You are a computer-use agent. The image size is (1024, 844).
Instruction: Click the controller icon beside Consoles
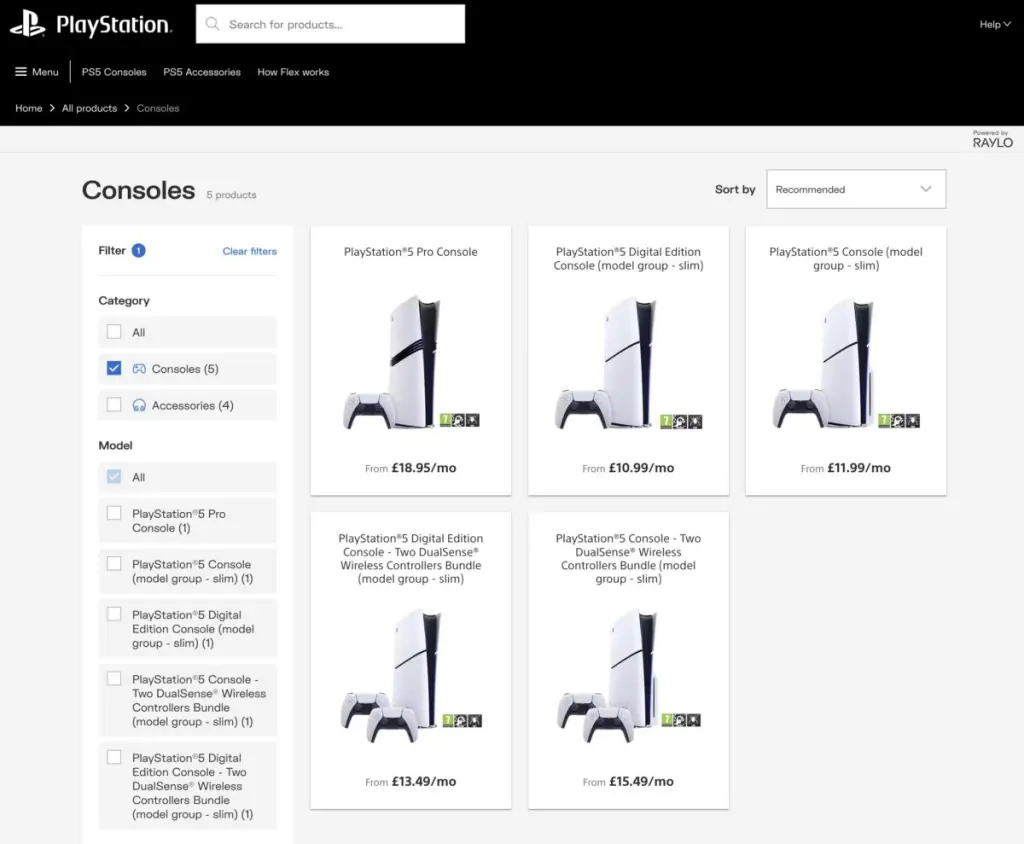[139, 369]
